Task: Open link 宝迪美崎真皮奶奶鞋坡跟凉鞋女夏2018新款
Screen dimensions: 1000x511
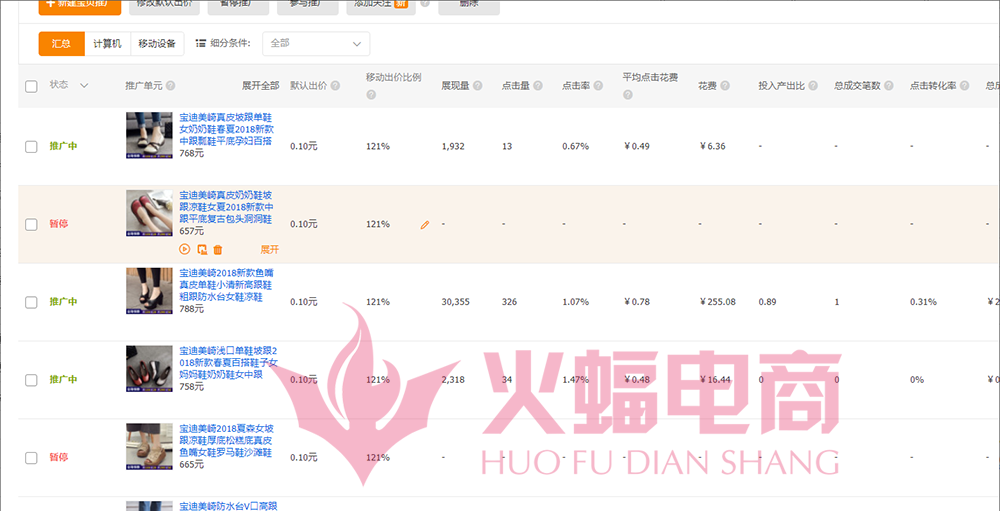Action: (227, 207)
